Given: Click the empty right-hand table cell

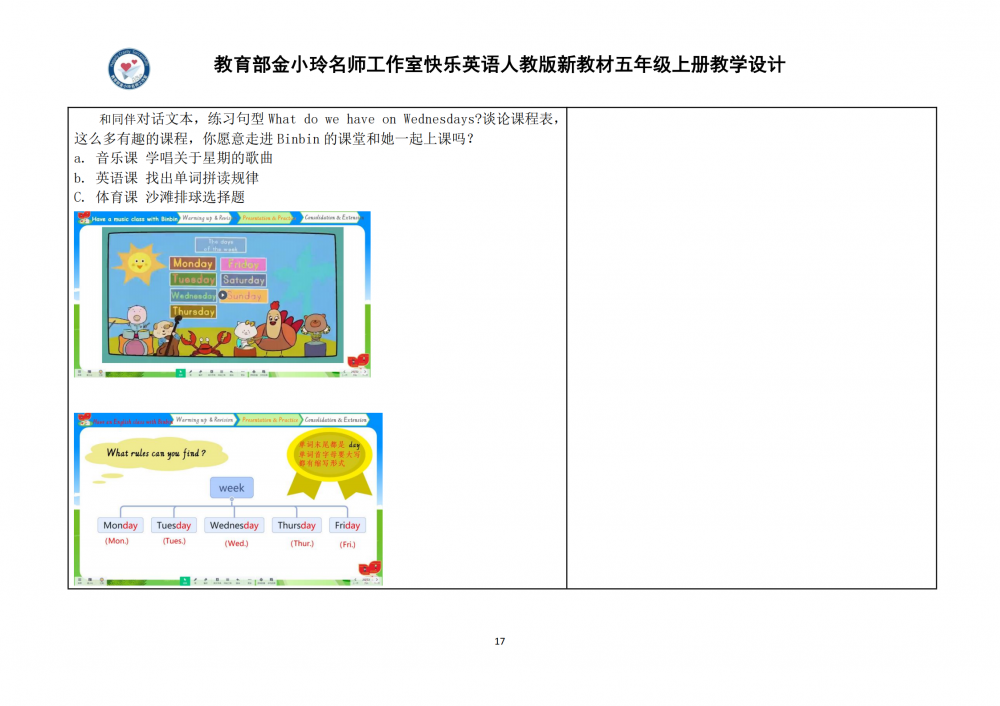Looking at the screenshot, I should tap(751, 348).
